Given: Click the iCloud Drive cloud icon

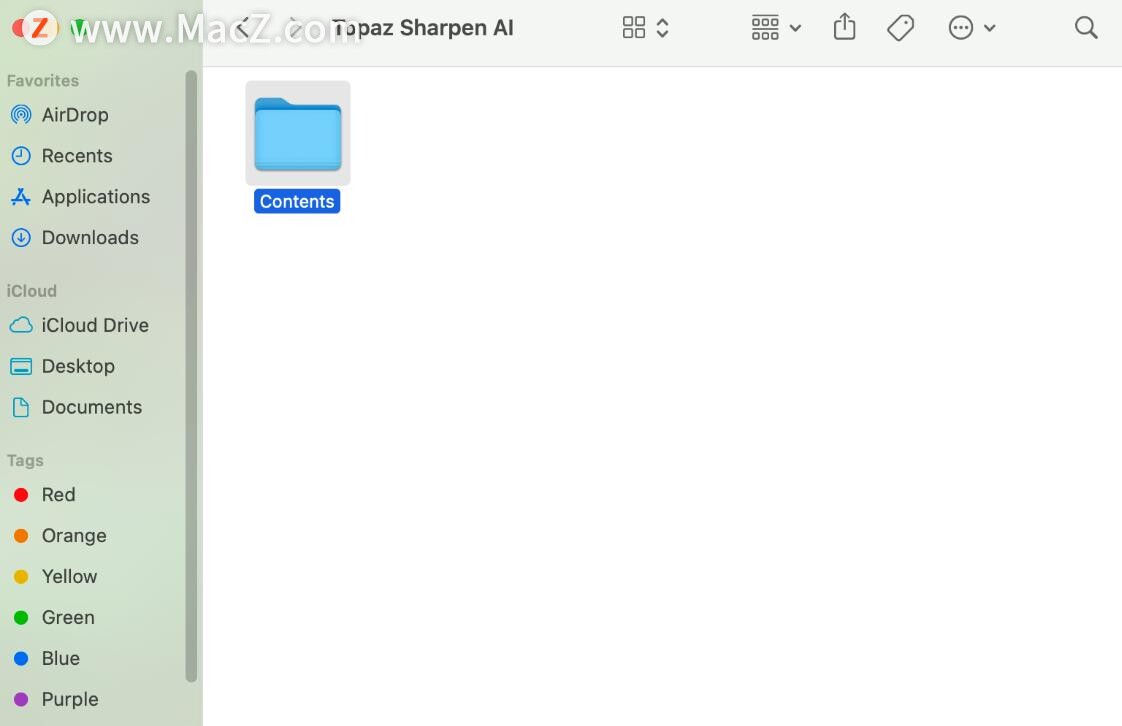Looking at the screenshot, I should point(21,325).
